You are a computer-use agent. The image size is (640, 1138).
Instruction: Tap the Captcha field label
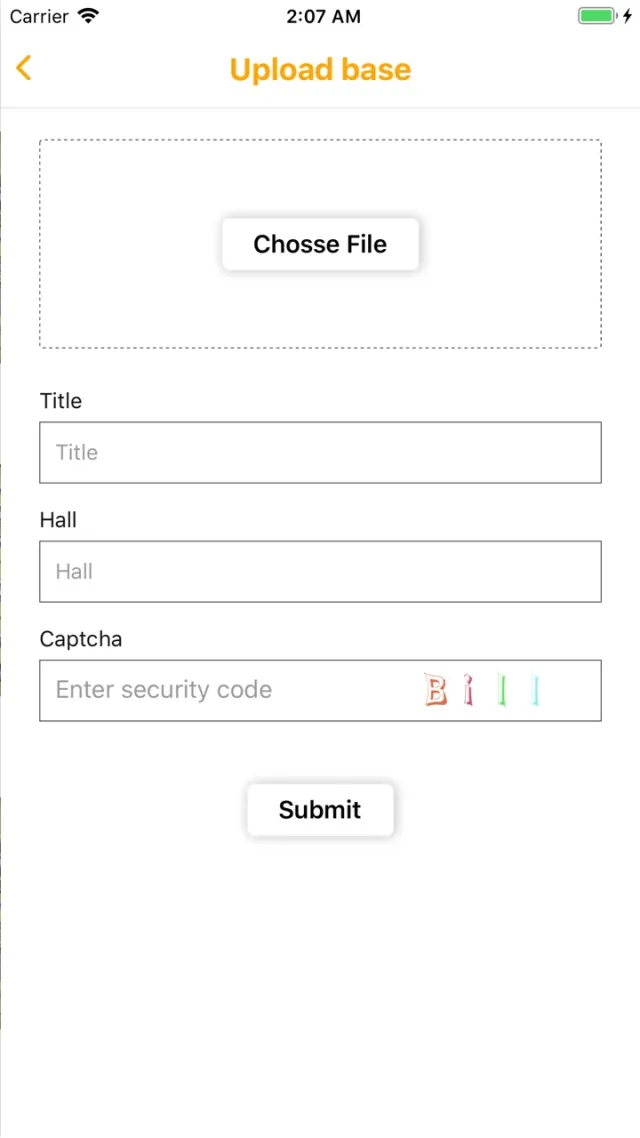point(81,639)
